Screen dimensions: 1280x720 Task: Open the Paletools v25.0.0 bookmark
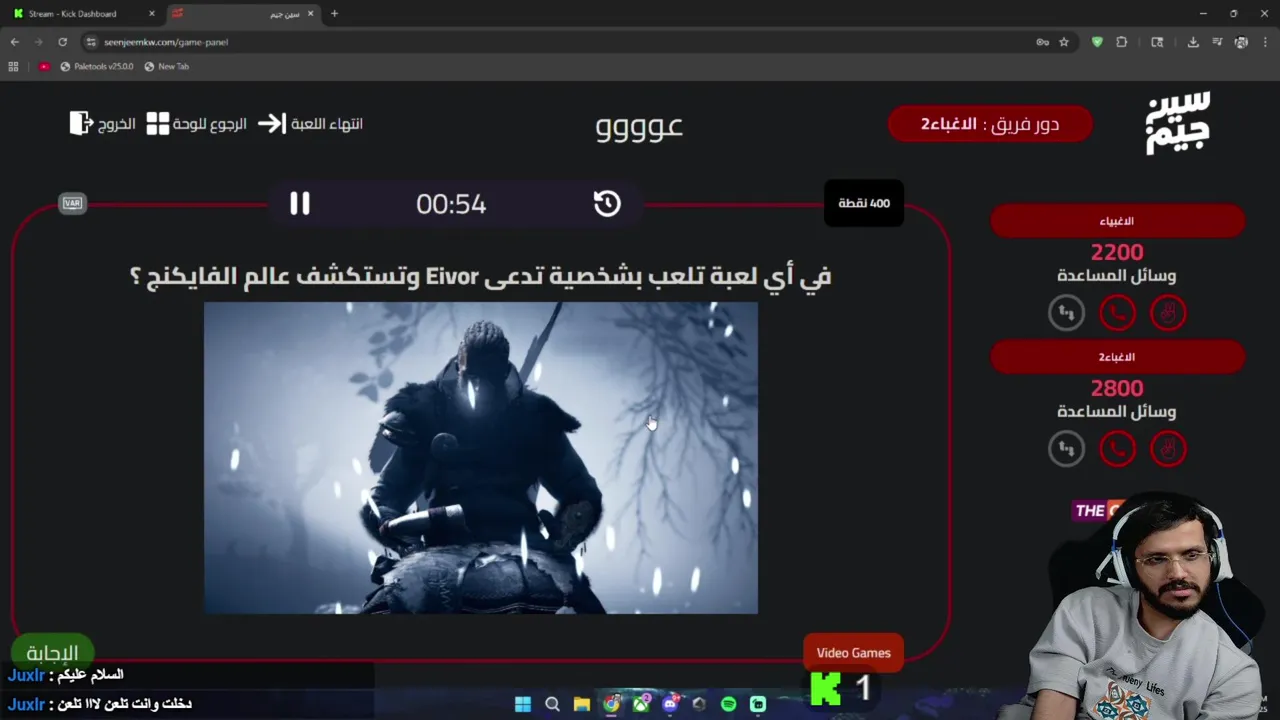[97, 66]
